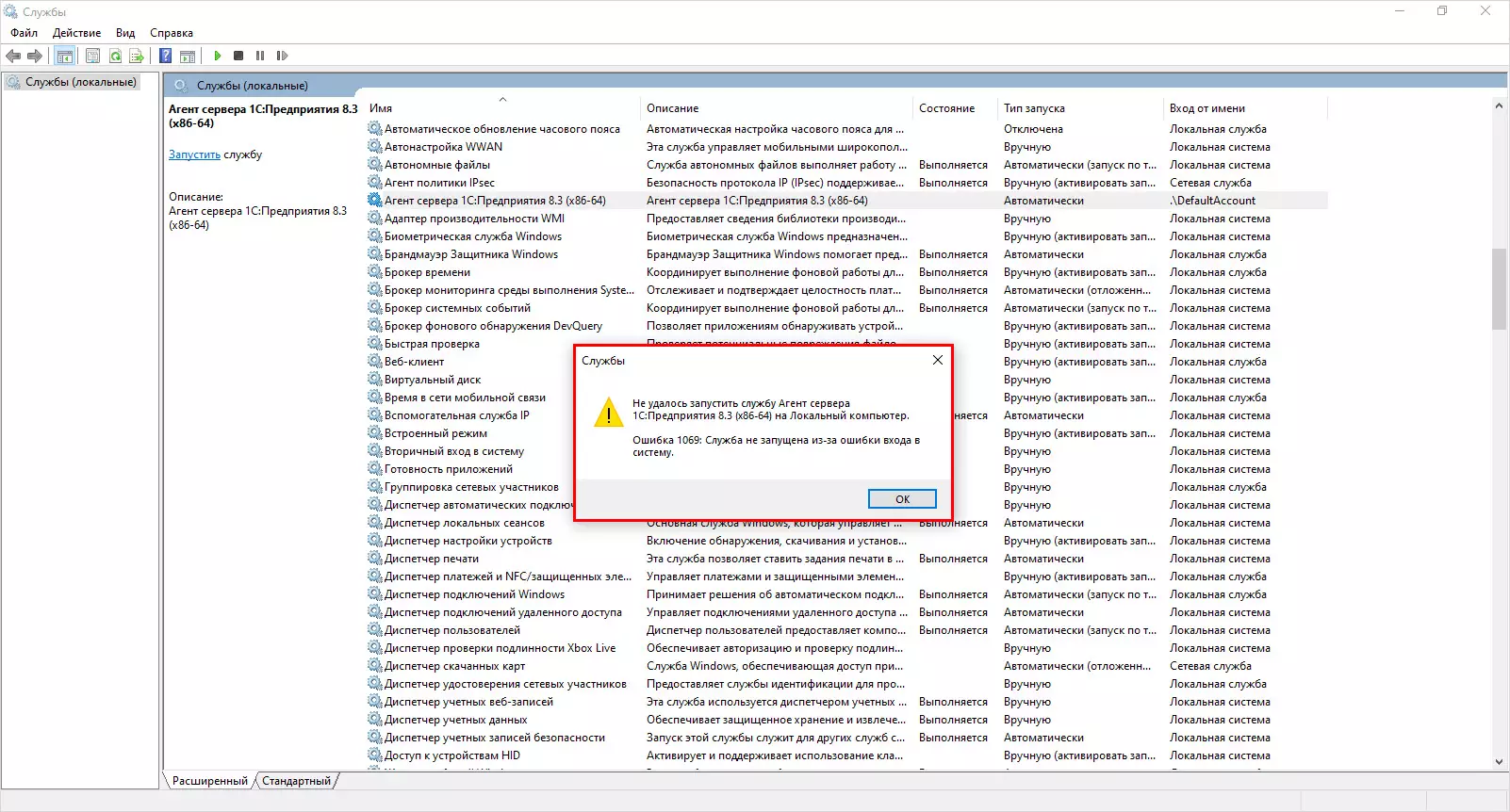Select 'Биометрическая служба Windows' service name
The height and width of the screenshot is (812, 1510).
click(x=473, y=236)
